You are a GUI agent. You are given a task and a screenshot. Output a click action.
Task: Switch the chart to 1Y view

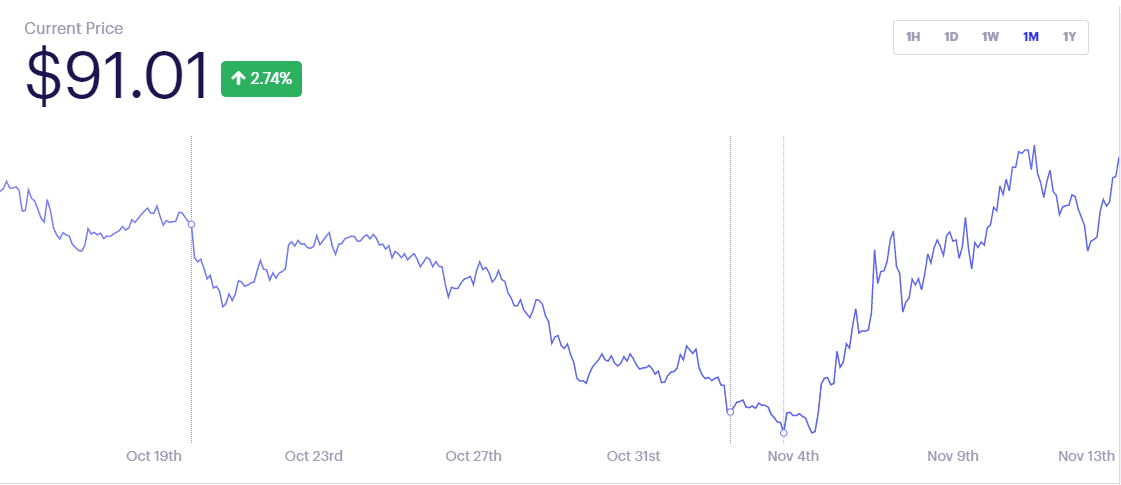pyautogui.click(x=1069, y=36)
